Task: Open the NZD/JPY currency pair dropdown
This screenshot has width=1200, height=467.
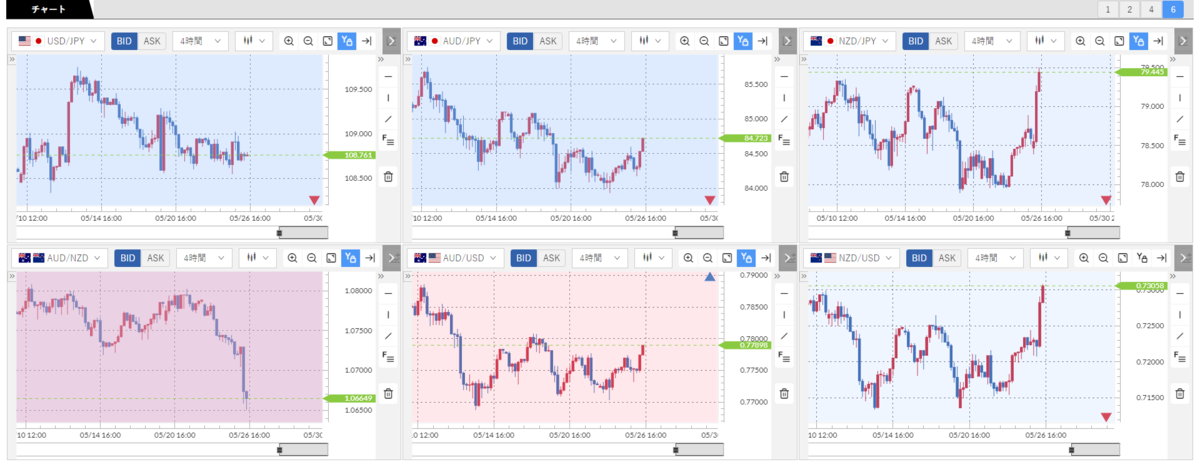Action: click(x=849, y=41)
